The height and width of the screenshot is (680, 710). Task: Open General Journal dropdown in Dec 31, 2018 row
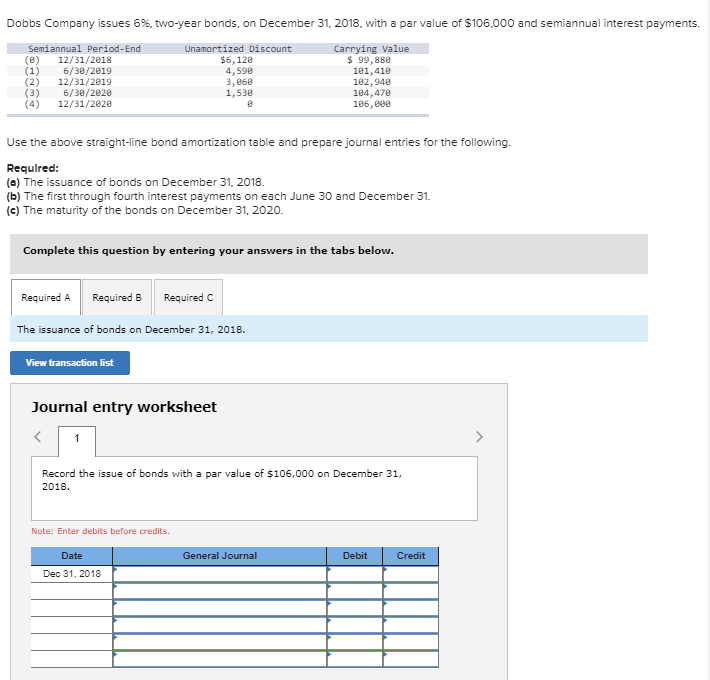point(220,574)
